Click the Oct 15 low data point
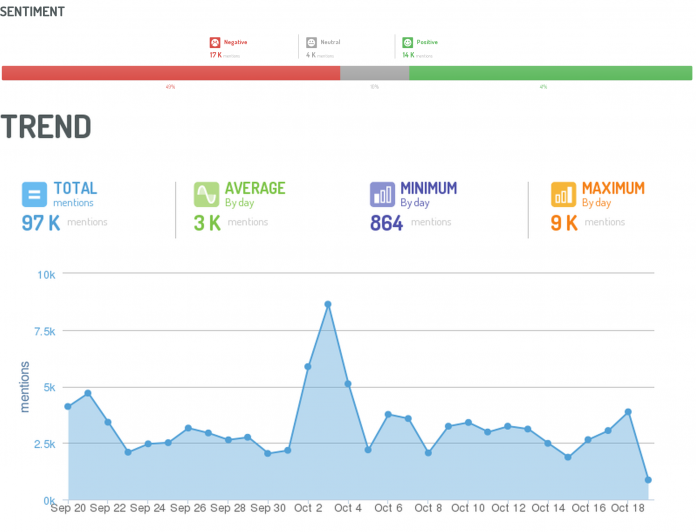The image size is (696, 532). [x=568, y=457]
